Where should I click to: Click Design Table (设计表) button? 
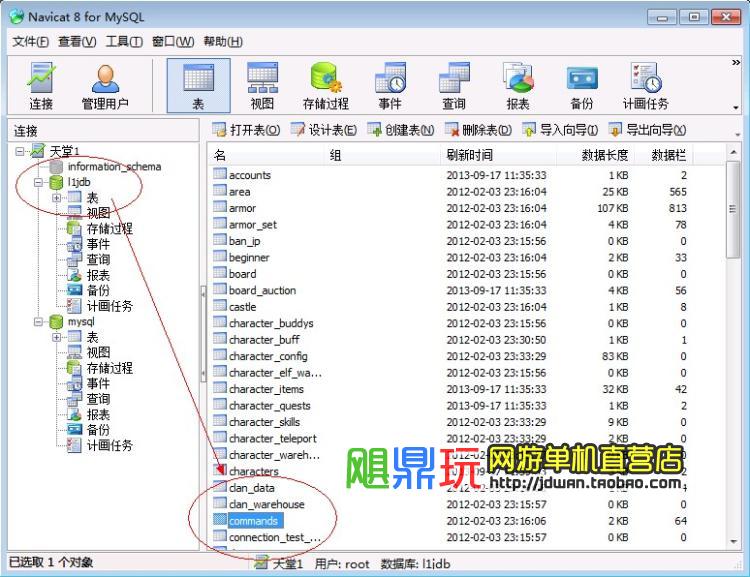(324, 130)
